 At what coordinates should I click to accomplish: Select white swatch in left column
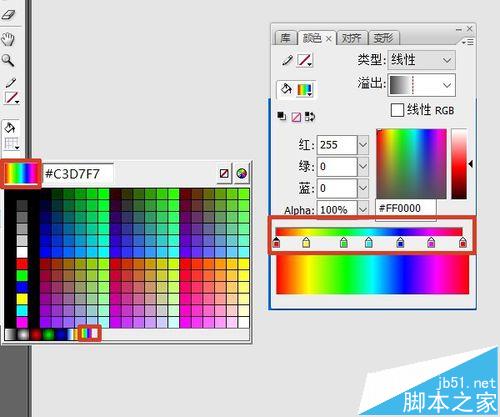point(22,252)
